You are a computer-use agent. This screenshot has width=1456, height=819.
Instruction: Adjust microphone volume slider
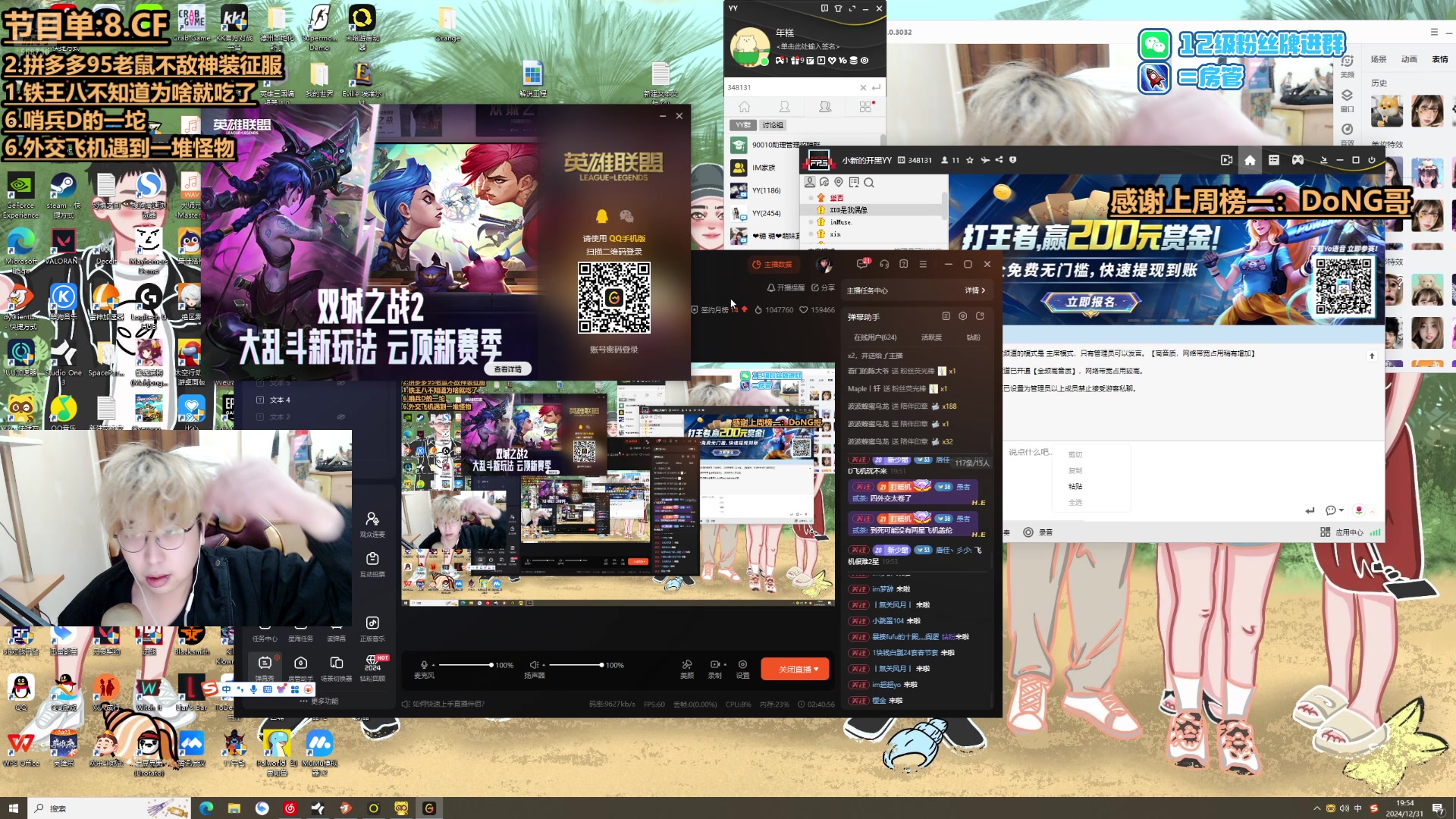point(466,665)
